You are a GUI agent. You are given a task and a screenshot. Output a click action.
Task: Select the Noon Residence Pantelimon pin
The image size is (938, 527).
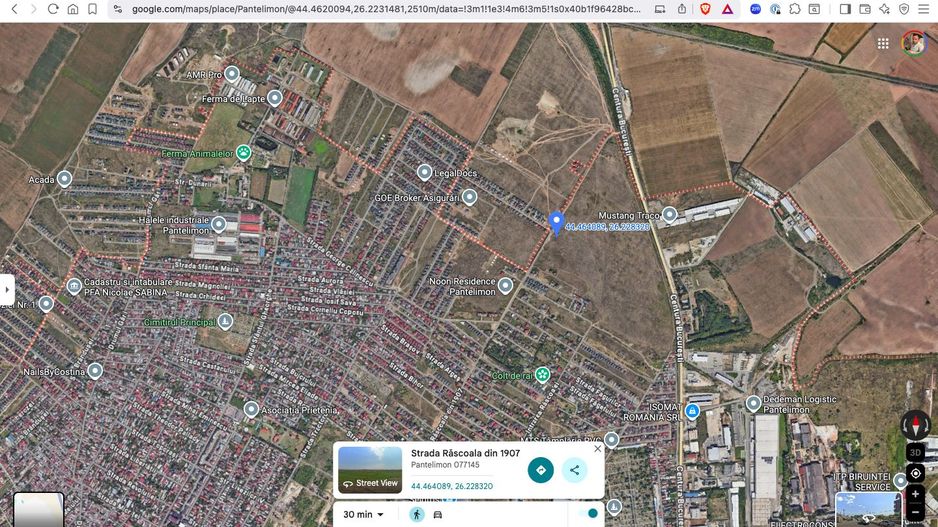pyautogui.click(x=505, y=286)
